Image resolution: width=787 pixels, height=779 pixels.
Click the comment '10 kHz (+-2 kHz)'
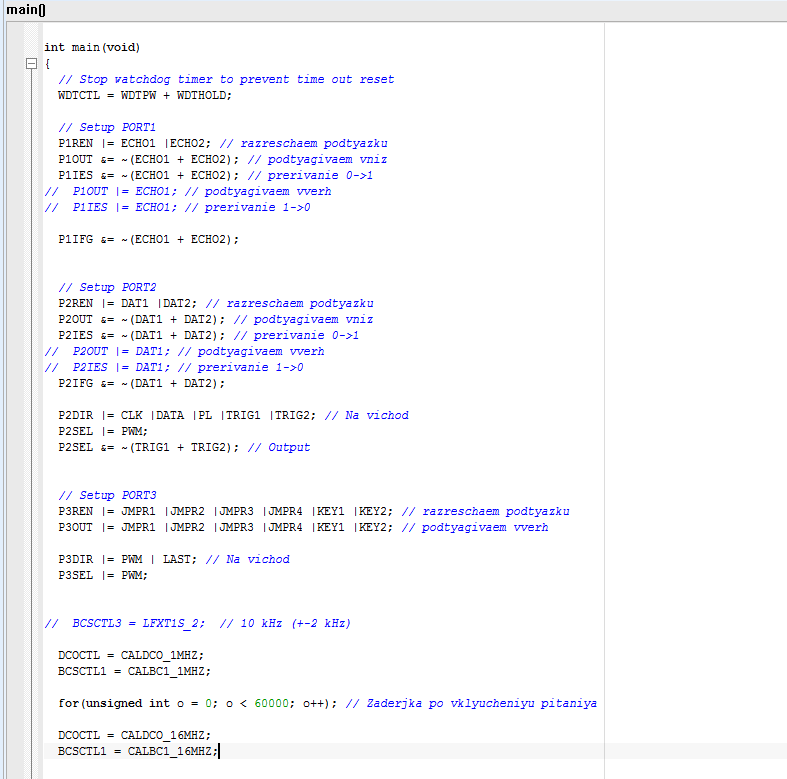[x=296, y=623]
